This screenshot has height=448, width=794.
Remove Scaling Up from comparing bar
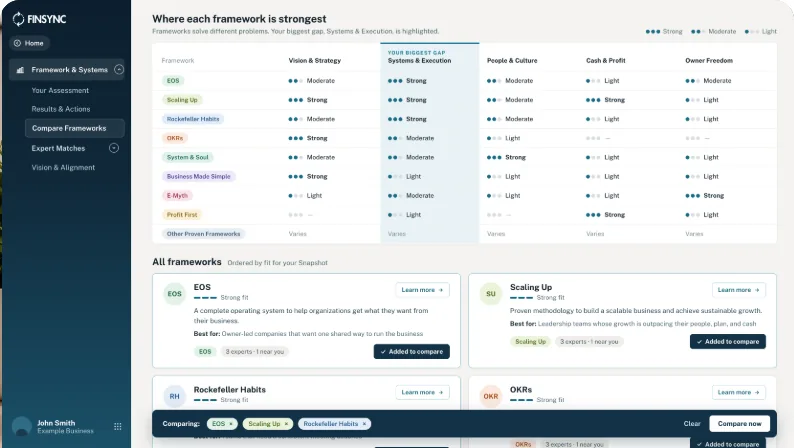pos(286,424)
